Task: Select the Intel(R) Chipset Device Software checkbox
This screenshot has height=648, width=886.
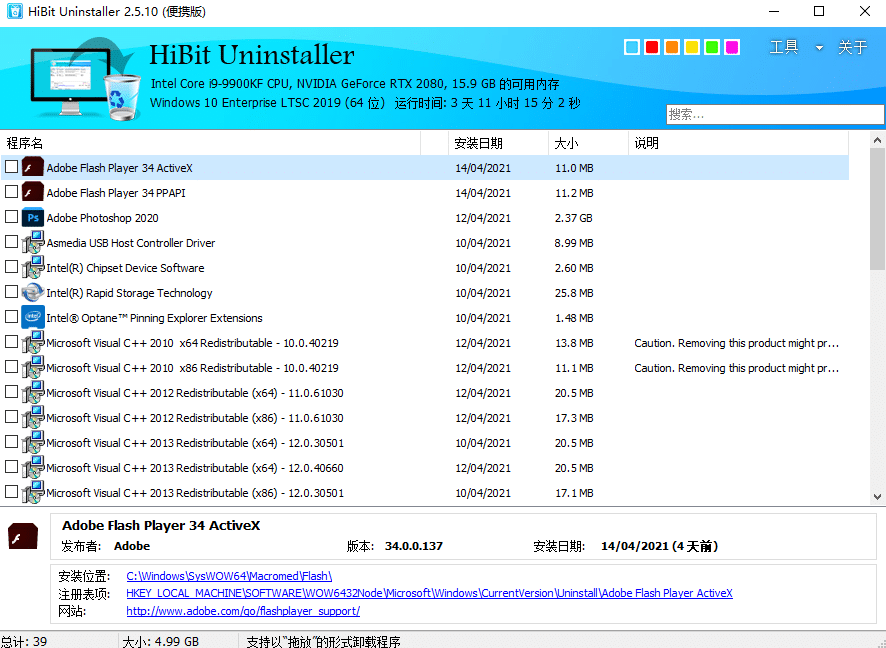Action: [x=11, y=266]
